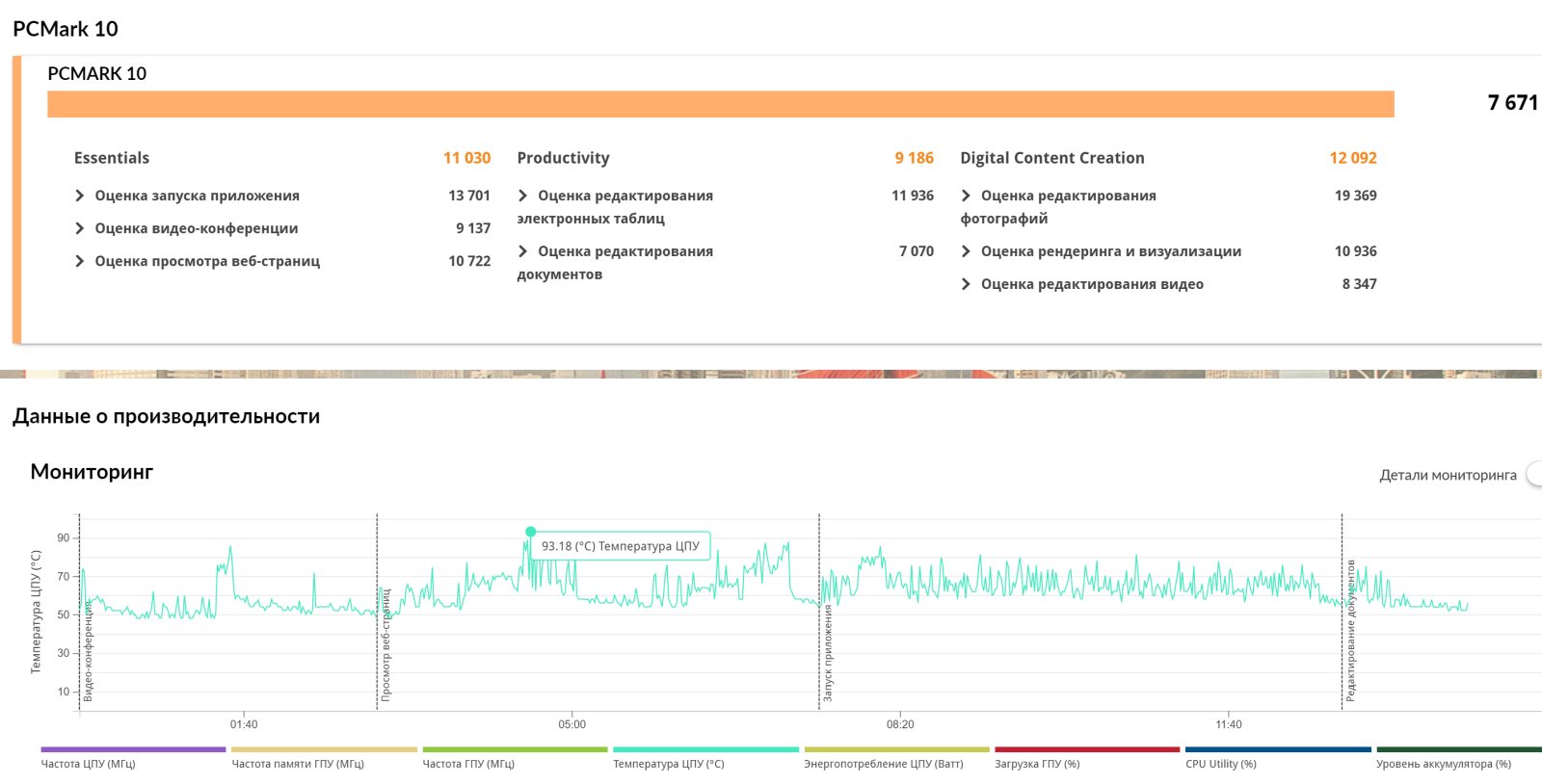The height and width of the screenshot is (784, 1542).
Task: Click the 93.18 °C peak data point
Action: [530, 532]
